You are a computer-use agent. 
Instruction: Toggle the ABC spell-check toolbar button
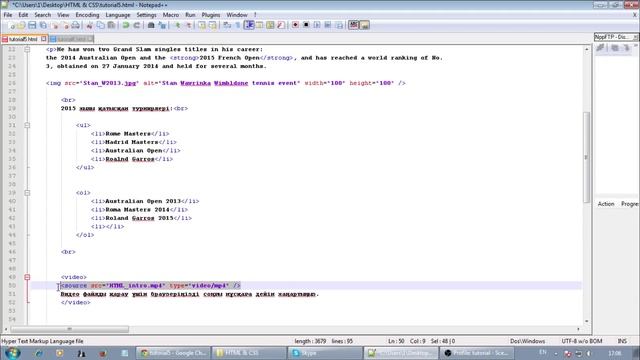pos(353,25)
